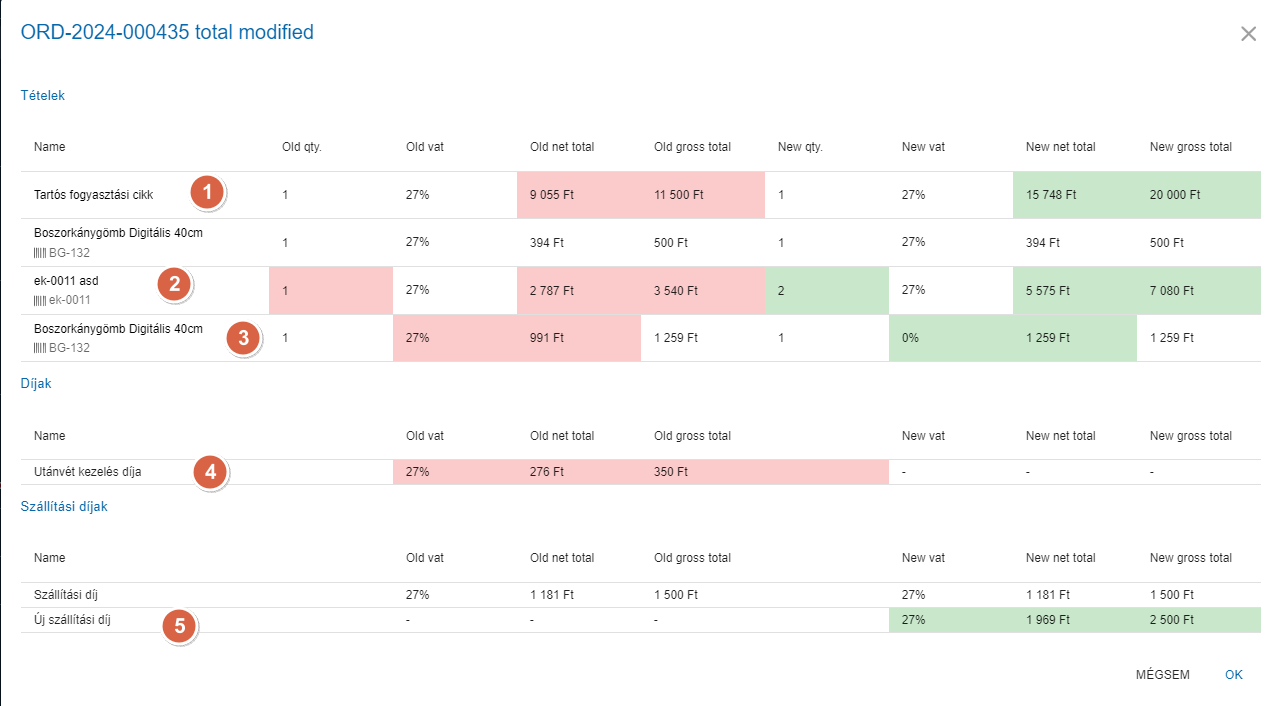Click the Tételek section heading

(43, 96)
